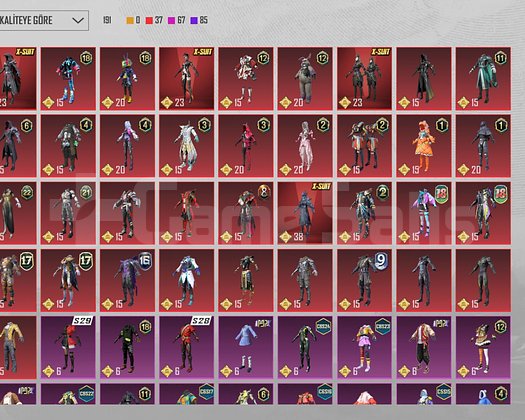Filter by purple quality count 85
The height and width of the screenshot is (420, 525).
tap(199, 20)
